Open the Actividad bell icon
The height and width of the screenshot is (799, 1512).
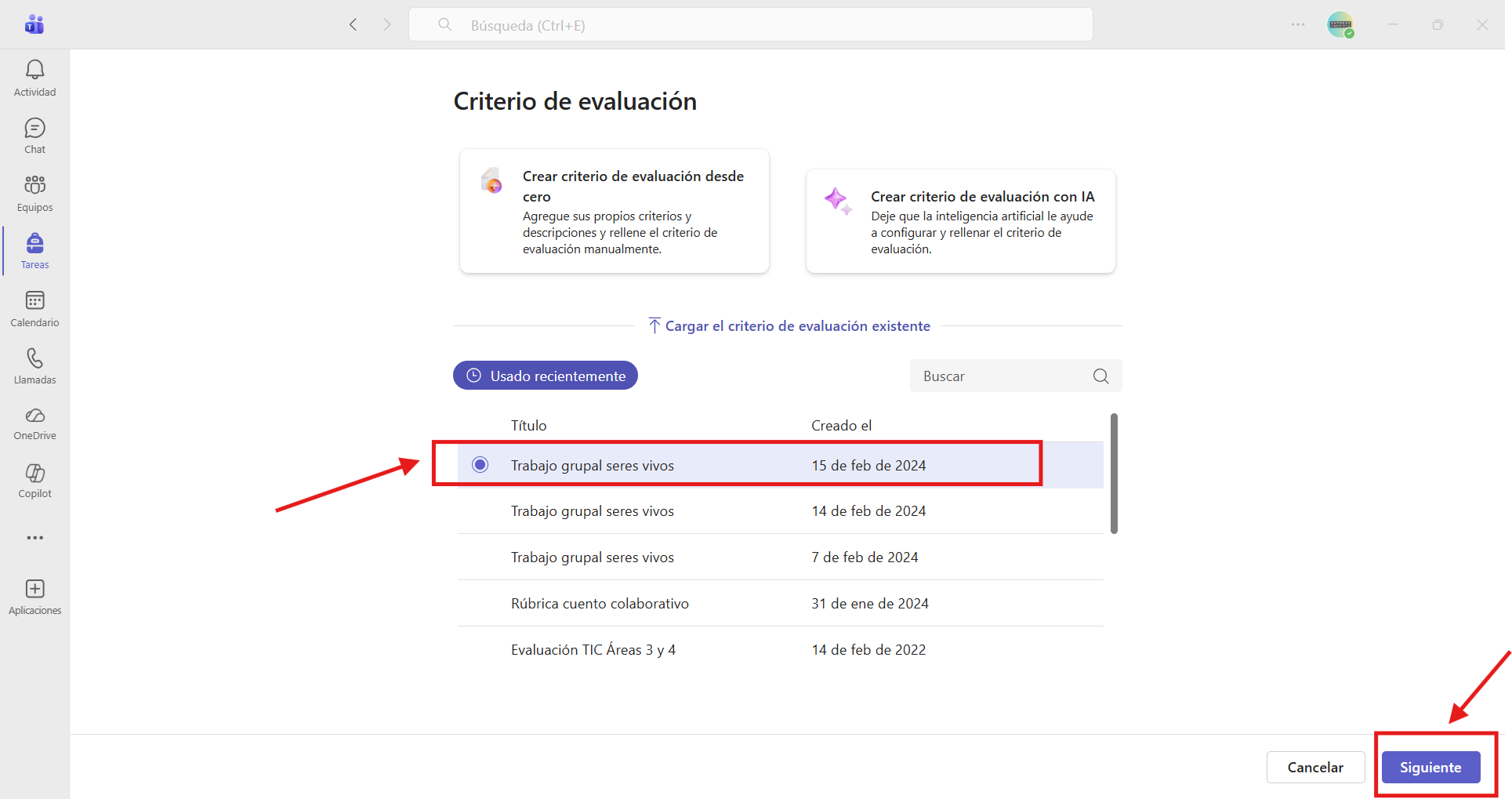click(34, 71)
